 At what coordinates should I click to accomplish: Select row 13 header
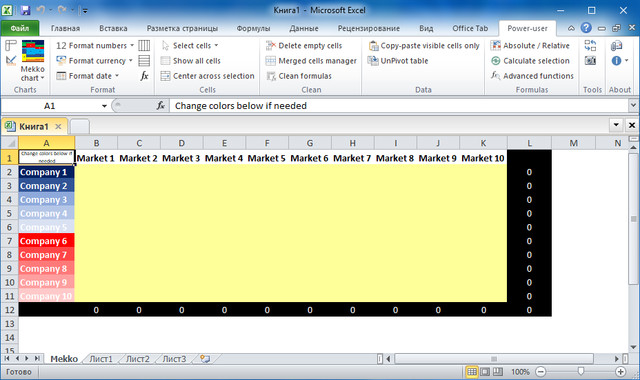(9, 324)
